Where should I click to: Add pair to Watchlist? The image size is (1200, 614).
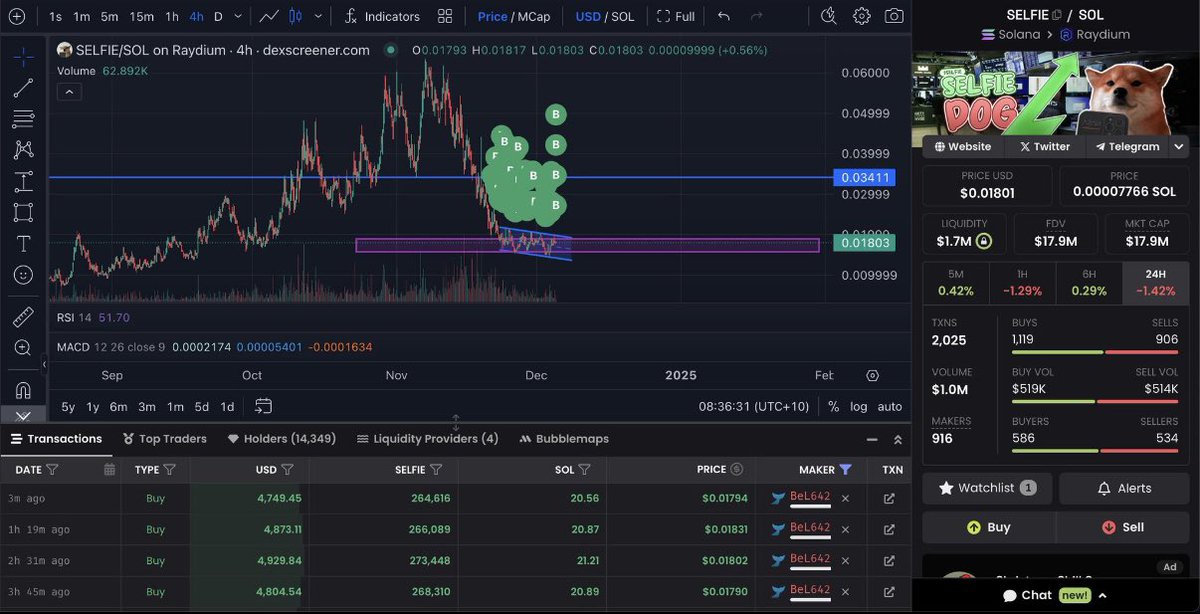point(987,488)
